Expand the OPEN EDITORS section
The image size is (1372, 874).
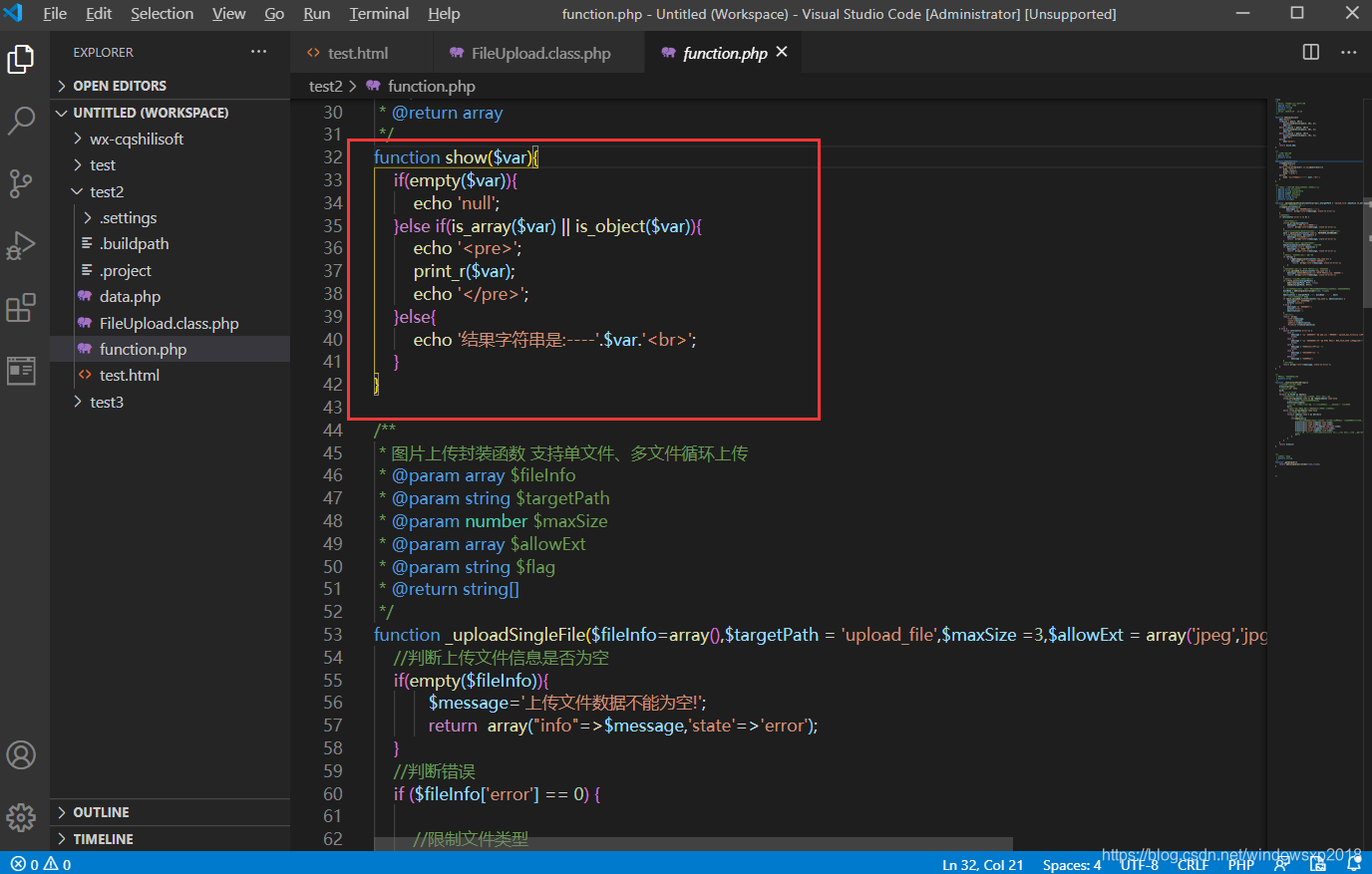tap(120, 86)
